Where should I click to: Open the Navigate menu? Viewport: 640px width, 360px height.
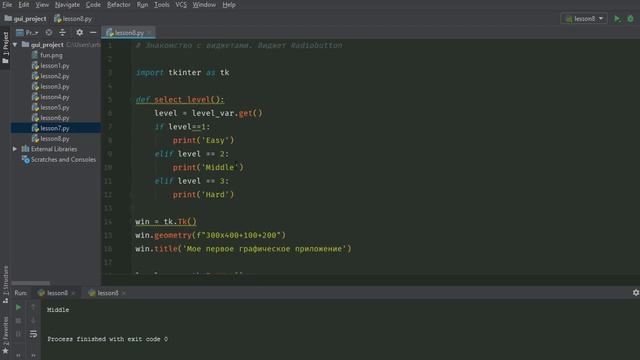pos(67,5)
